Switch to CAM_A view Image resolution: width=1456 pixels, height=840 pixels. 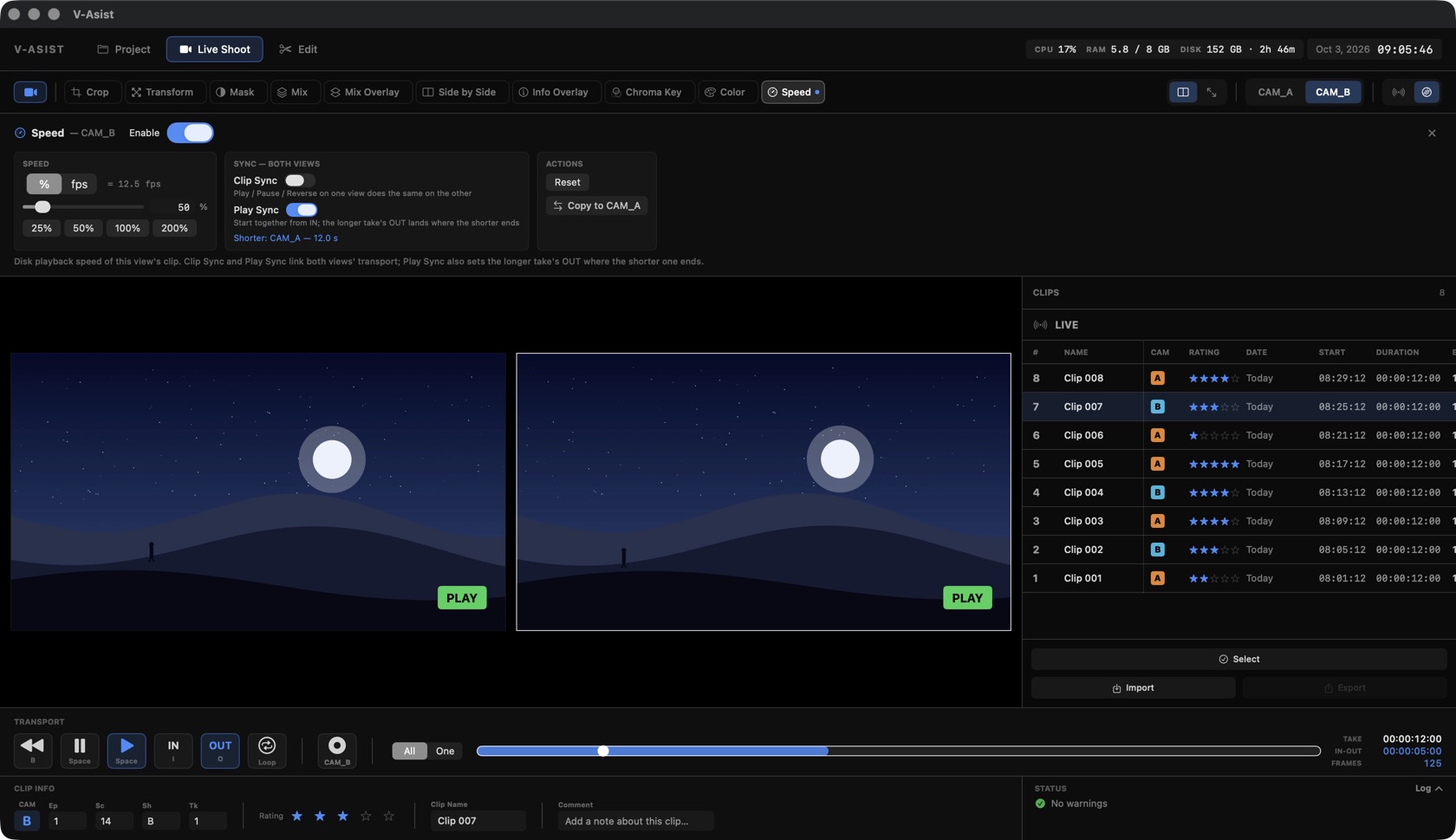1275,92
